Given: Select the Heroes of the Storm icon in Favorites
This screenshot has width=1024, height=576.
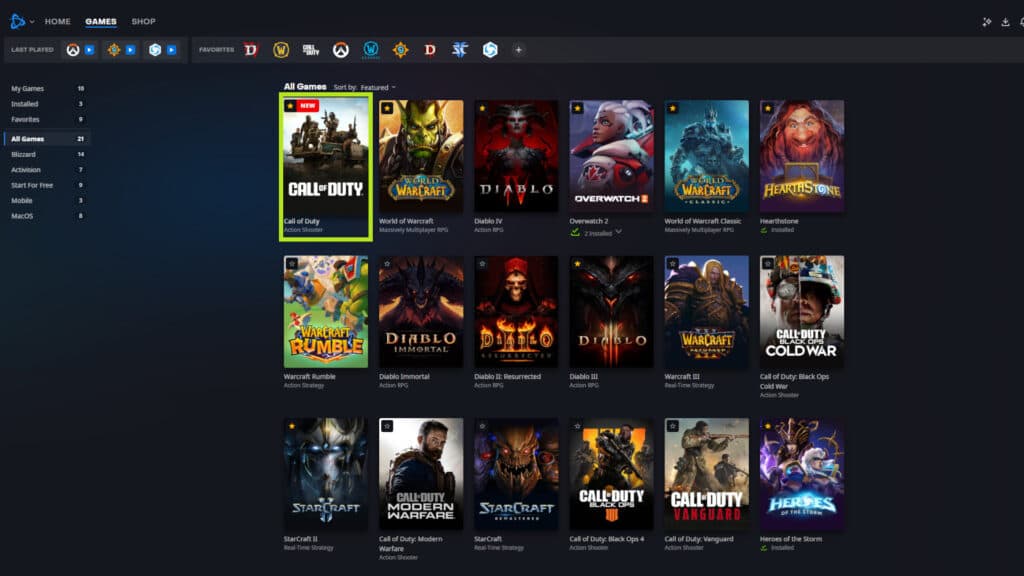Looking at the screenshot, I should 489,48.
